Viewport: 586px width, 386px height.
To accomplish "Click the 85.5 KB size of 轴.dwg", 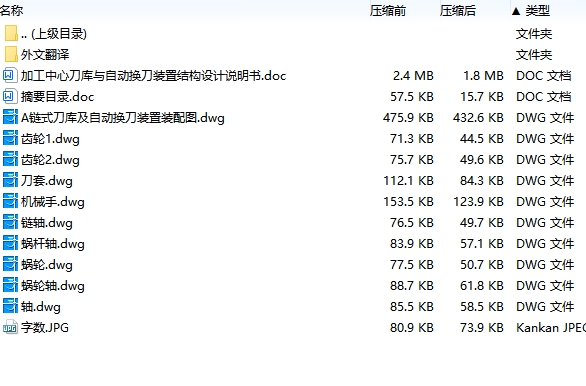I will pyautogui.click(x=412, y=306).
